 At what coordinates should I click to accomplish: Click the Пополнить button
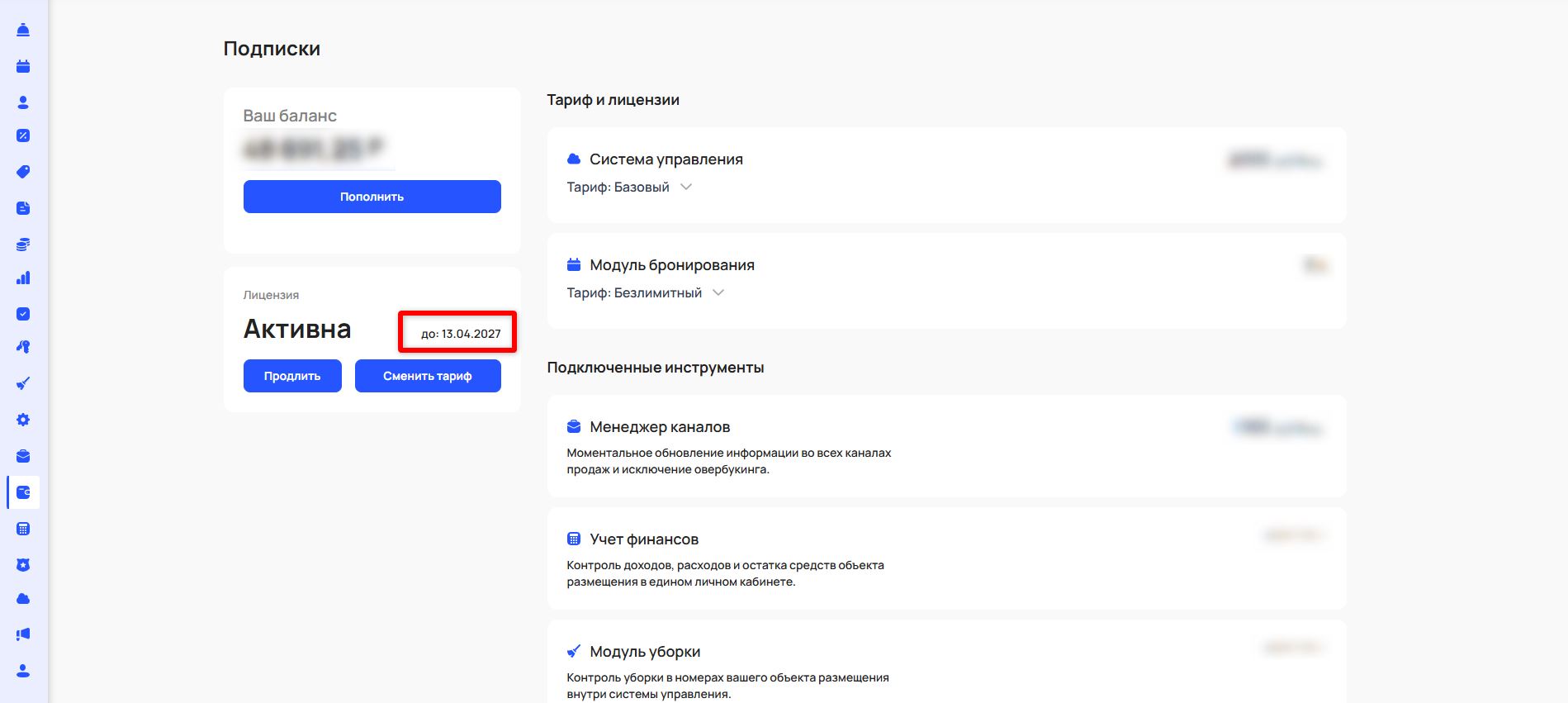click(372, 197)
